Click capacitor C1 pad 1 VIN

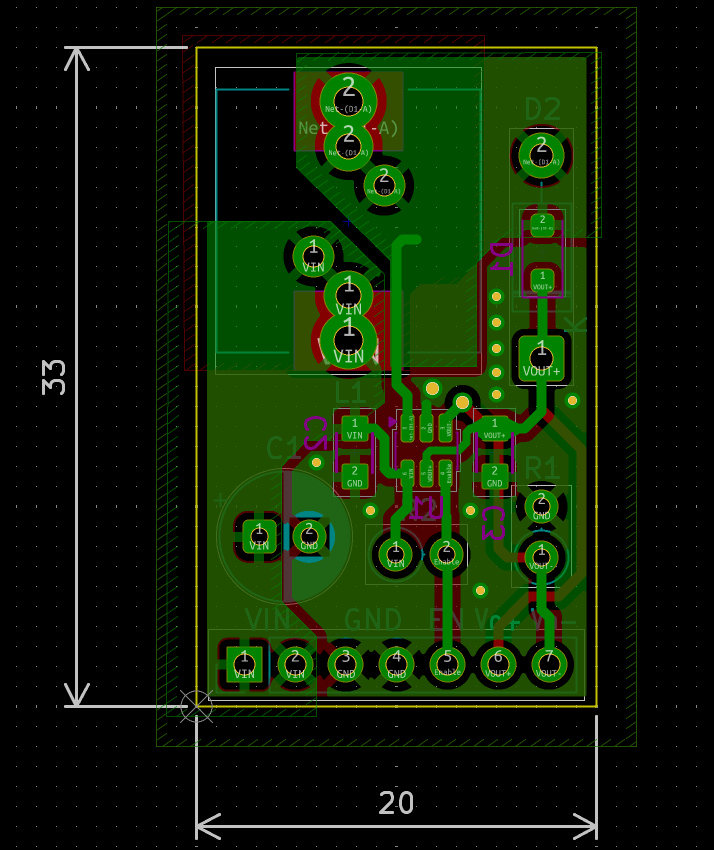259,535
